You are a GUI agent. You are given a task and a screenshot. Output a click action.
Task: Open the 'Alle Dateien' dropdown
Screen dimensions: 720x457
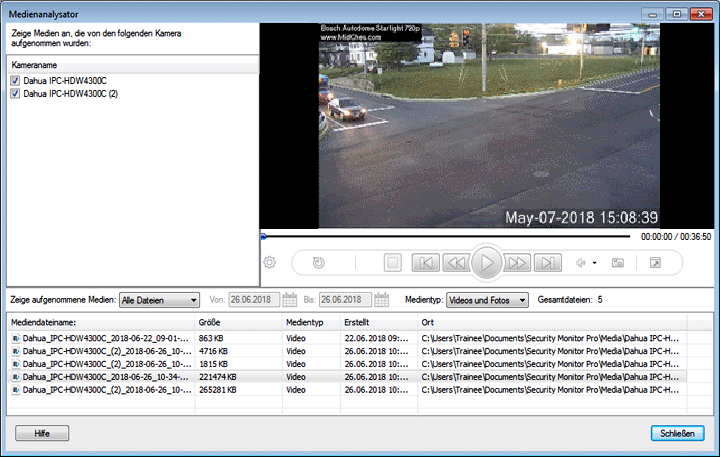159,299
